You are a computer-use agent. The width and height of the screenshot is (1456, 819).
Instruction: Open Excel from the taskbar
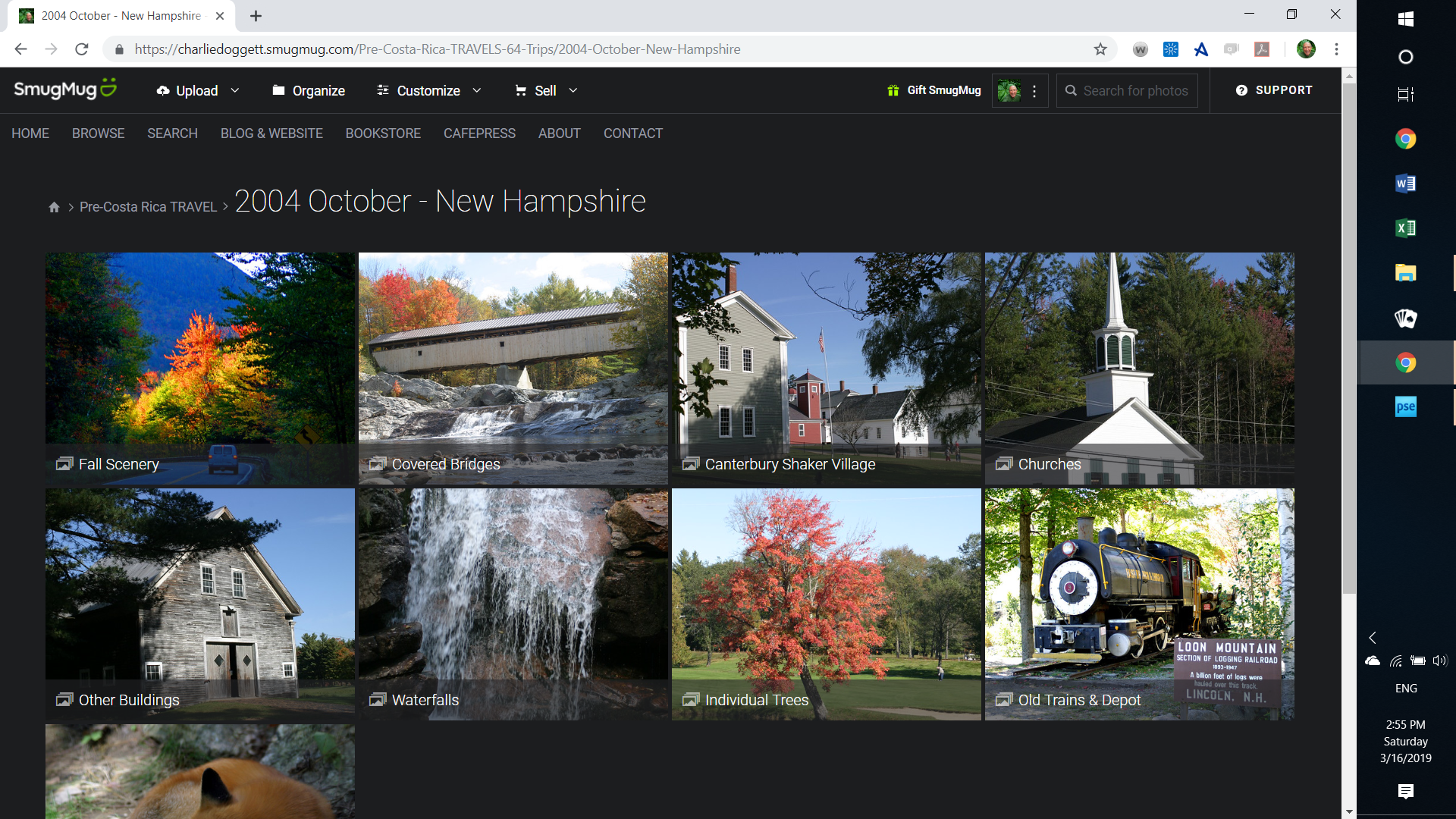point(1406,228)
